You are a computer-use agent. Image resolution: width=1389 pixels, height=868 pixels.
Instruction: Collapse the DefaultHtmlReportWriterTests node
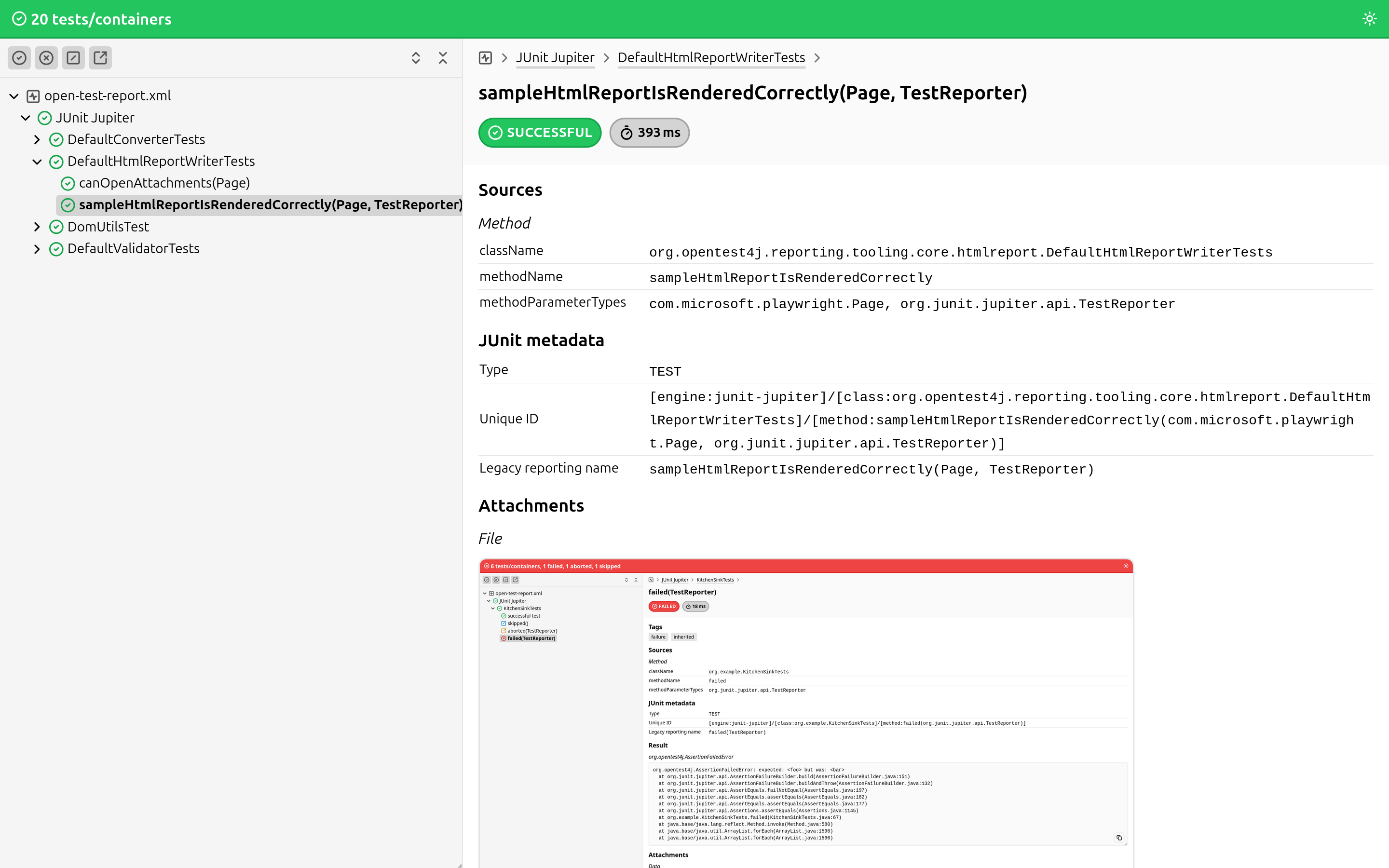click(37, 162)
